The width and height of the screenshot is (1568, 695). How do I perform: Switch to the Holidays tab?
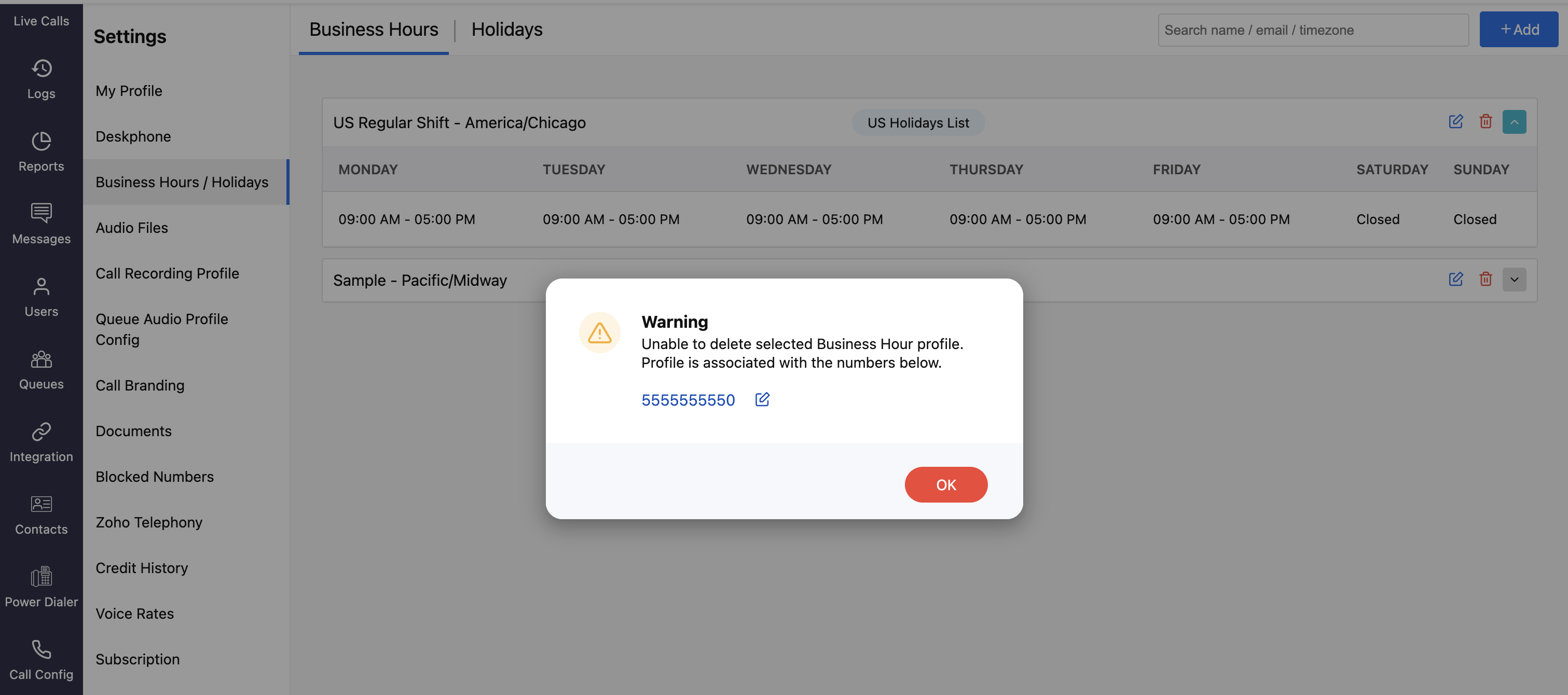[x=506, y=29]
